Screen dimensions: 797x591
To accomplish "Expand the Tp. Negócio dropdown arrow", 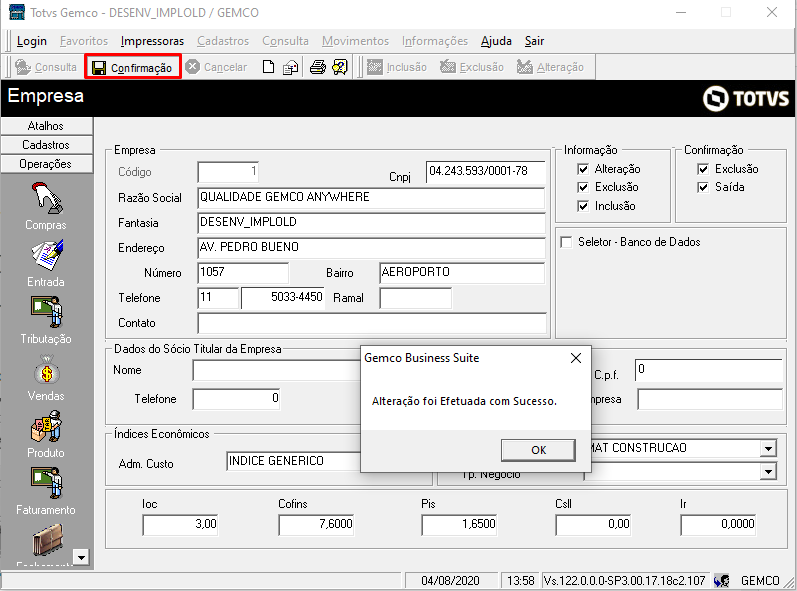I will coord(768,472).
